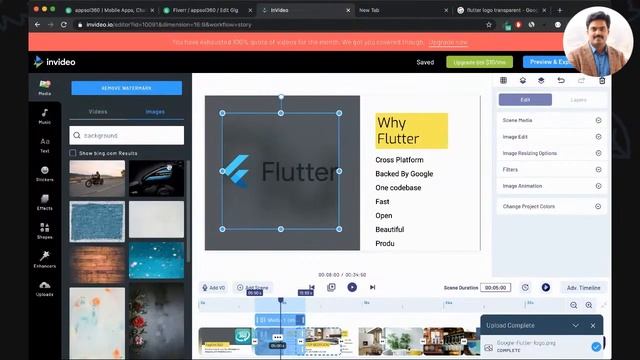Click the Preview & Export button
640x360 pixels.
click(548, 62)
